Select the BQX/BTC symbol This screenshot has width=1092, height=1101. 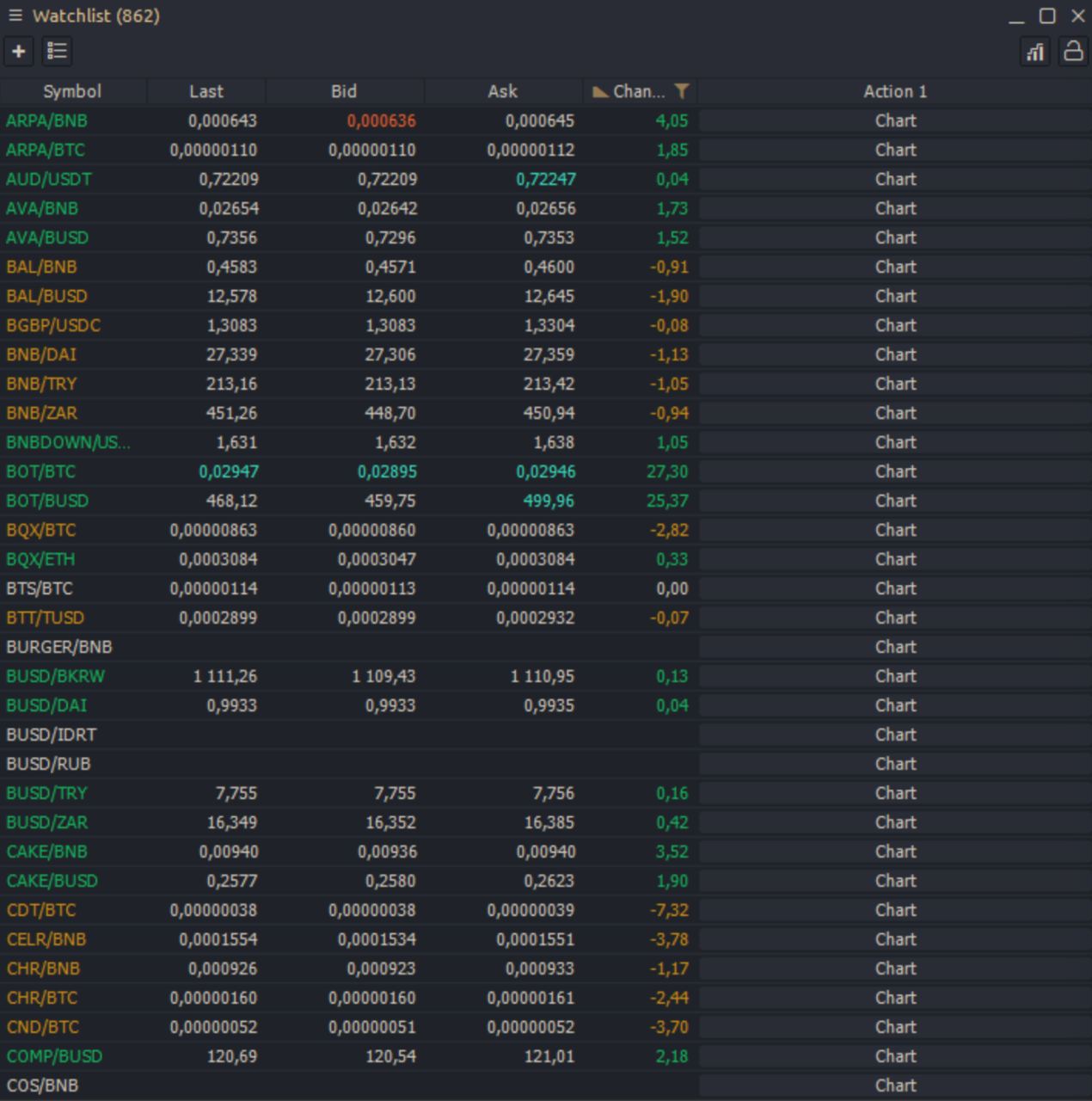coord(41,530)
